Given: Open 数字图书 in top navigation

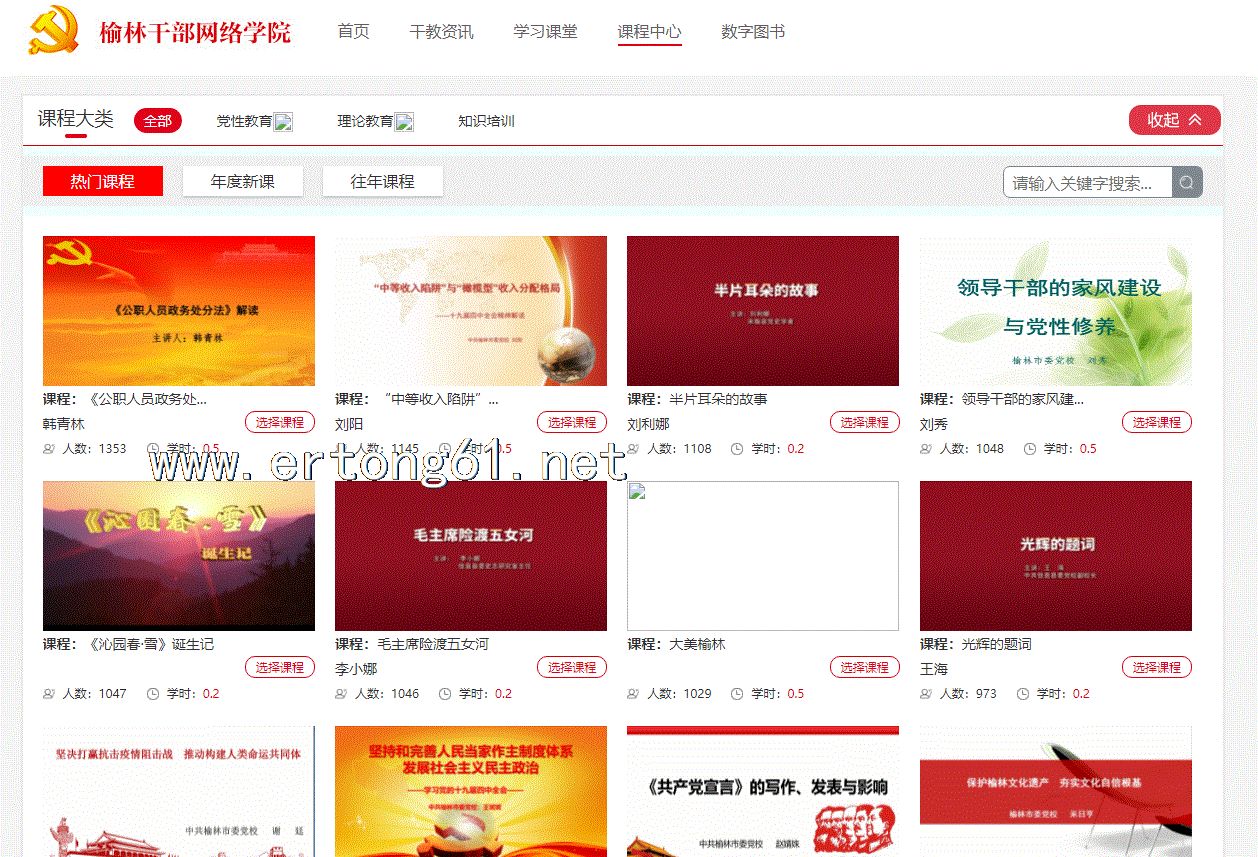Looking at the screenshot, I should [x=752, y=32].
